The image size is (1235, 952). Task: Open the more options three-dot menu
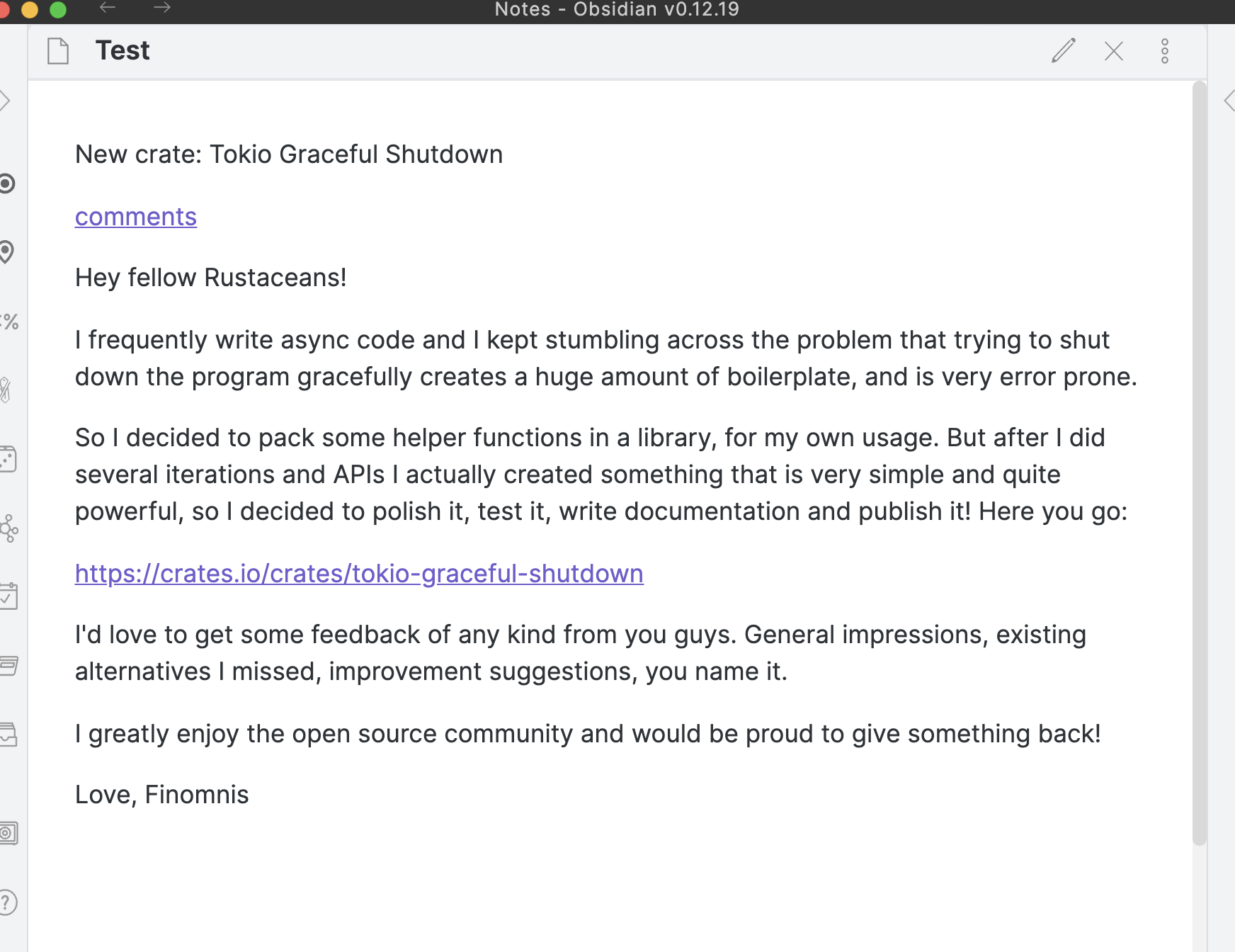pos(1165,51)
